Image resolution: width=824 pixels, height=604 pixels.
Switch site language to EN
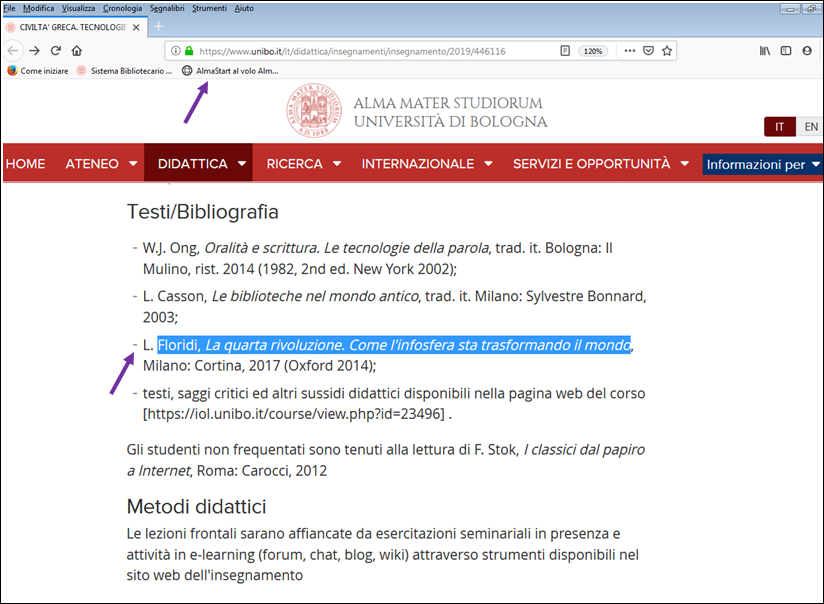click(x=811, y=127)
